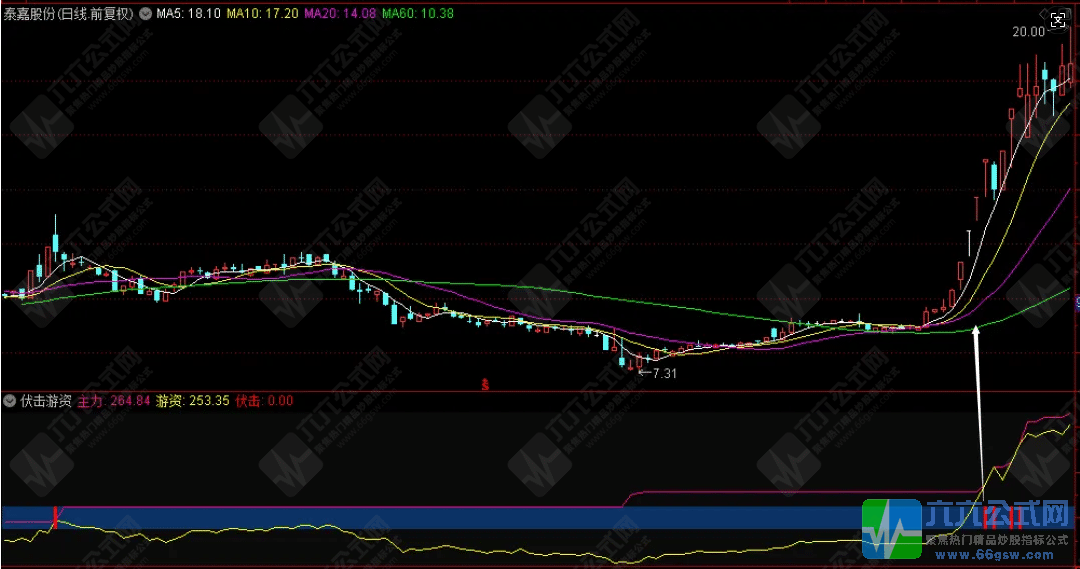Click the 20.00 high price label

(x=1027, y=31)
